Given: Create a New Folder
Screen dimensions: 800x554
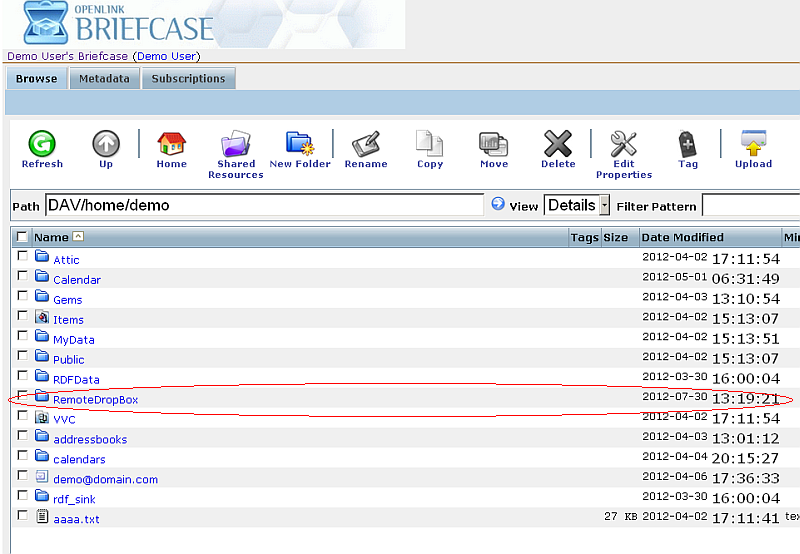Looking at the screenshot, I should 300,144.
